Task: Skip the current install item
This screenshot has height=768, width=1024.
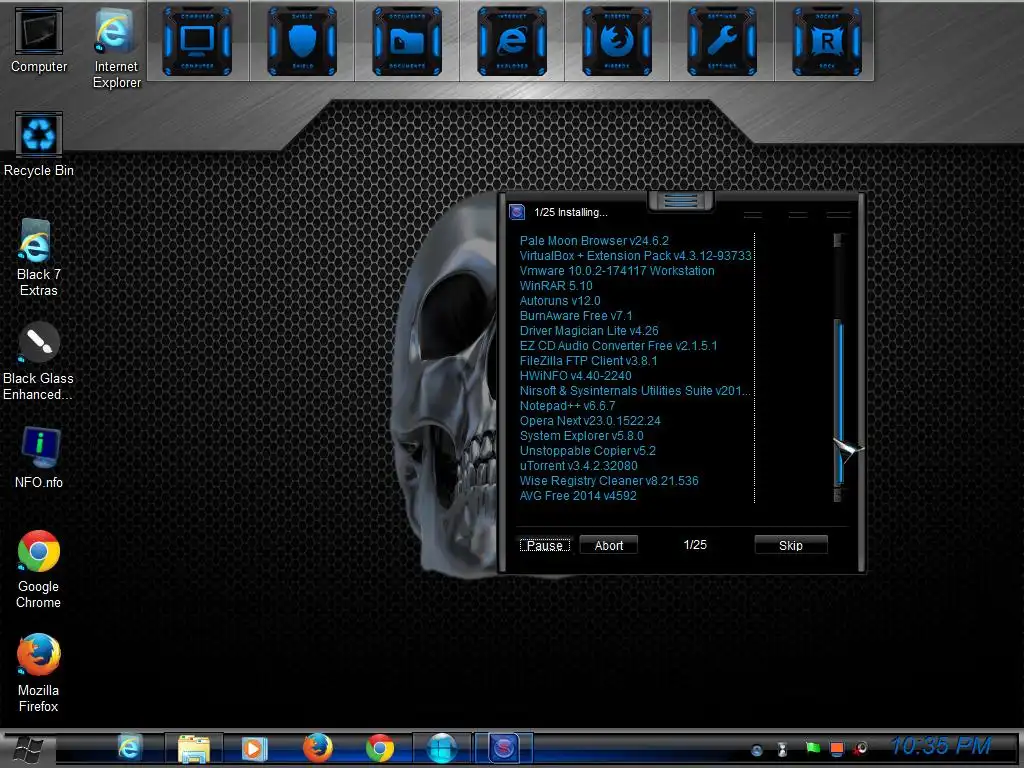Action: point(791,545)
